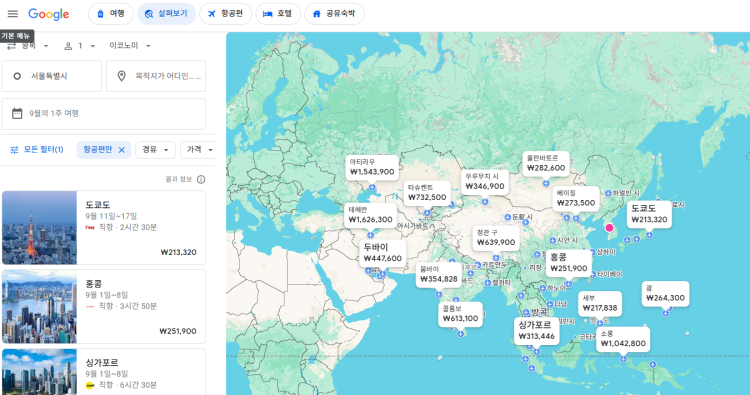Switch to the 호텔 (Hotels) tab

point(278,14)
